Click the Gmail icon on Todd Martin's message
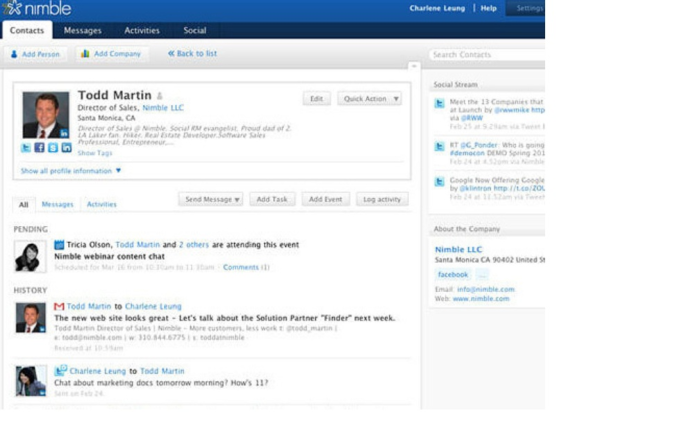Image resolution: width=700 pixels, height=438 pixels. pos(59,306)
